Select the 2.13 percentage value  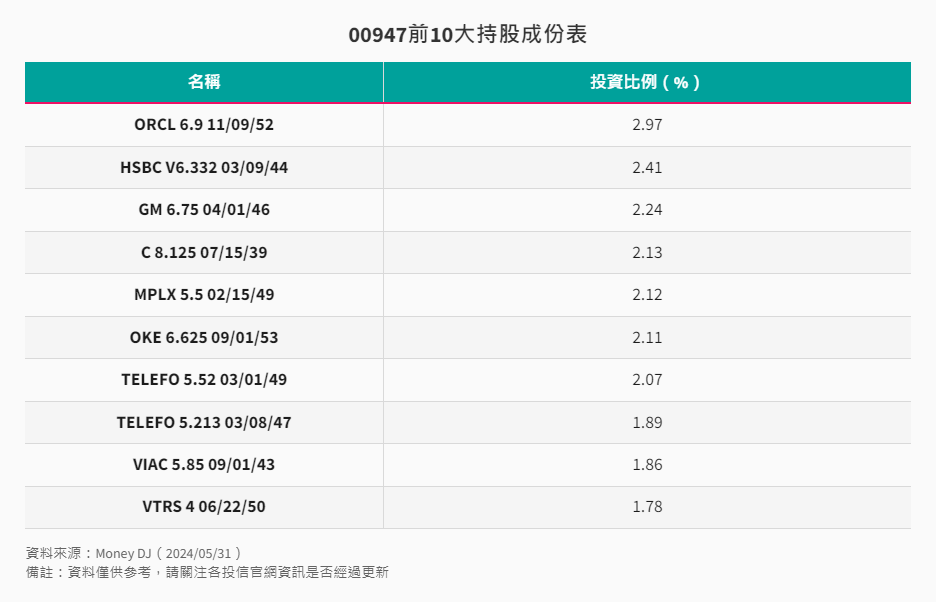[647, 253]
